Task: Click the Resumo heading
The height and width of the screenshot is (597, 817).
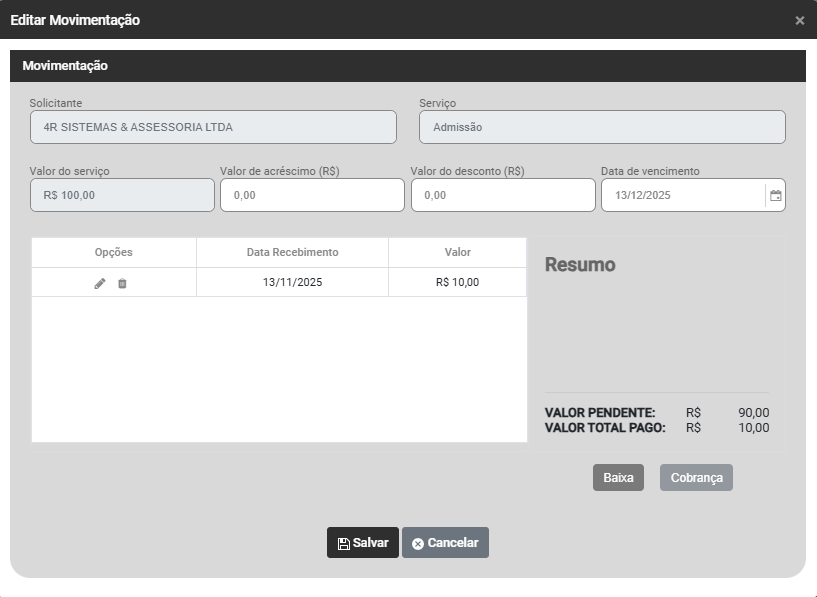Action: pos(580,265)
